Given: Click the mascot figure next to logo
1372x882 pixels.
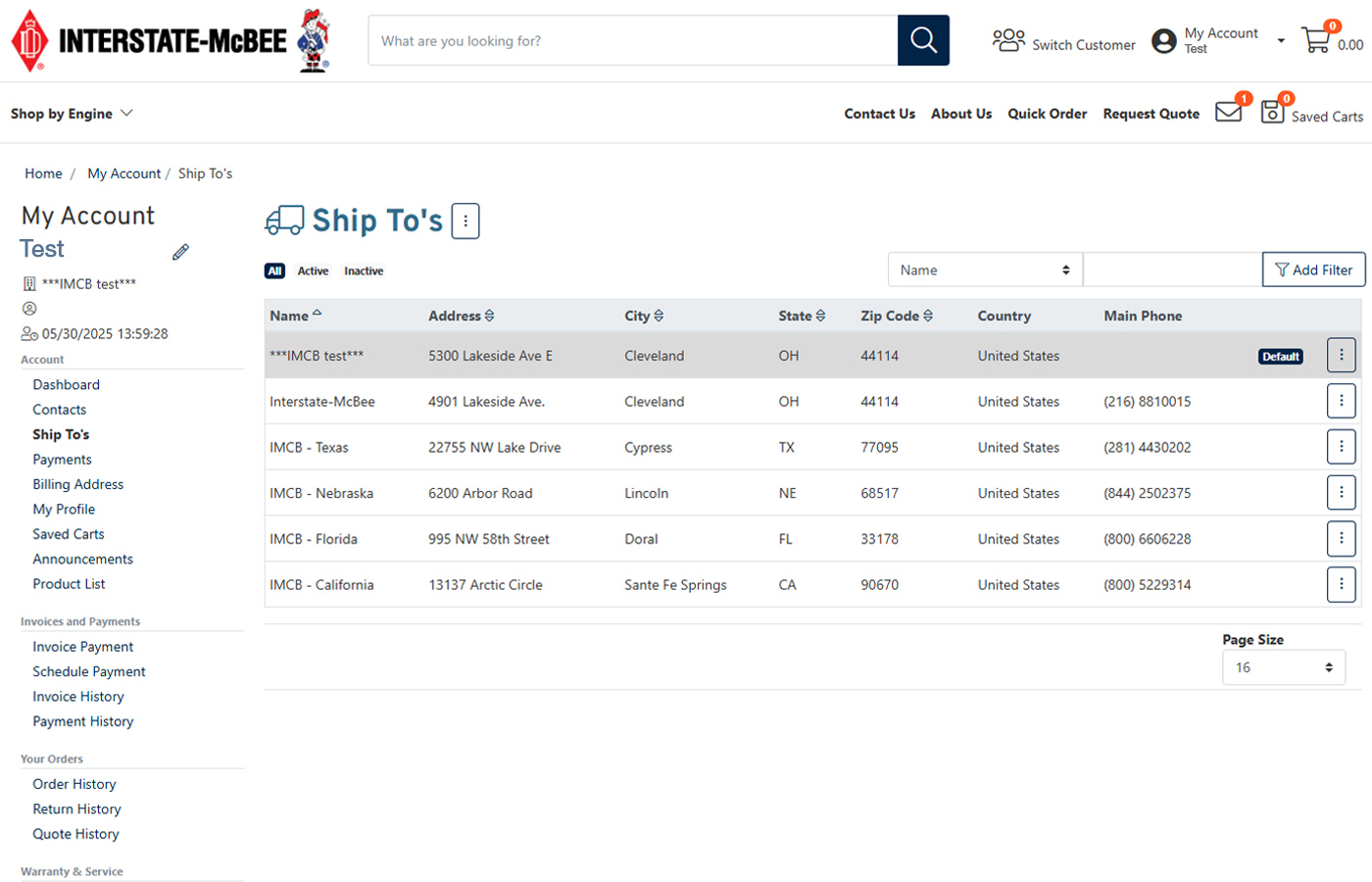Looking at the screenshot, I should [x=314, y=40].
